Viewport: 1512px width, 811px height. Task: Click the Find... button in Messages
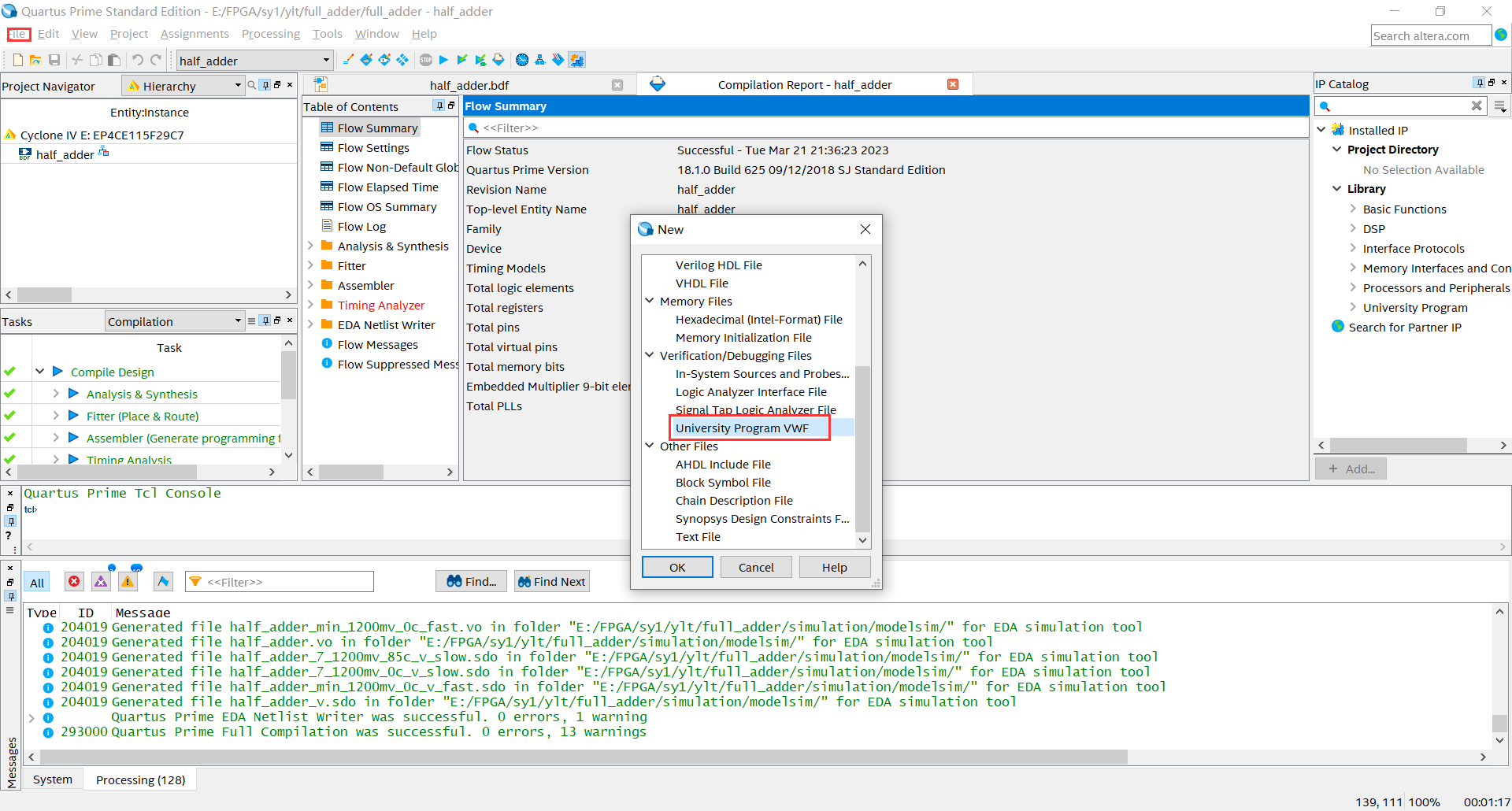click(471, 581)
